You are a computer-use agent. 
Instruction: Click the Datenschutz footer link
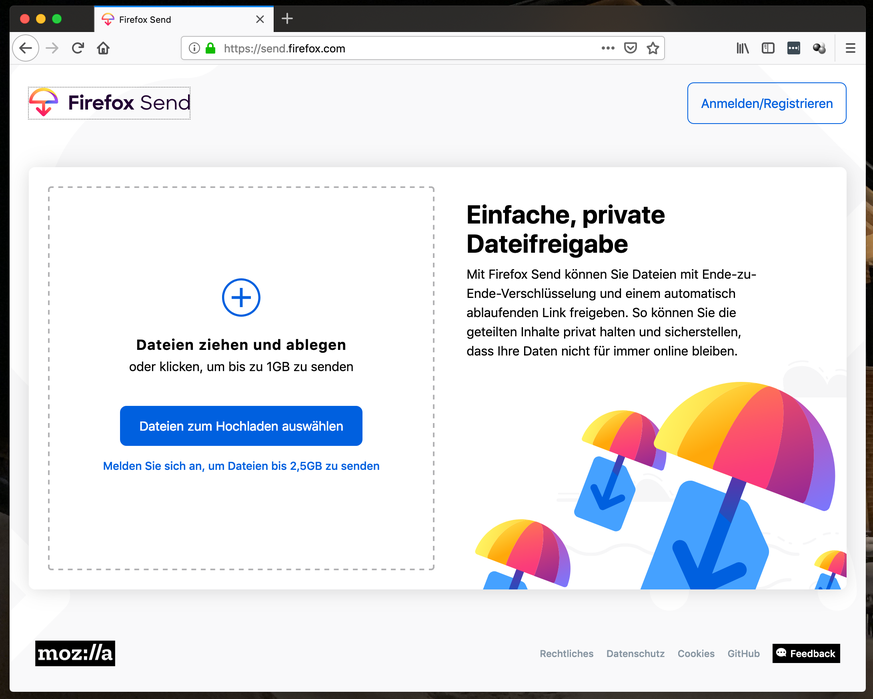point(635,654)
